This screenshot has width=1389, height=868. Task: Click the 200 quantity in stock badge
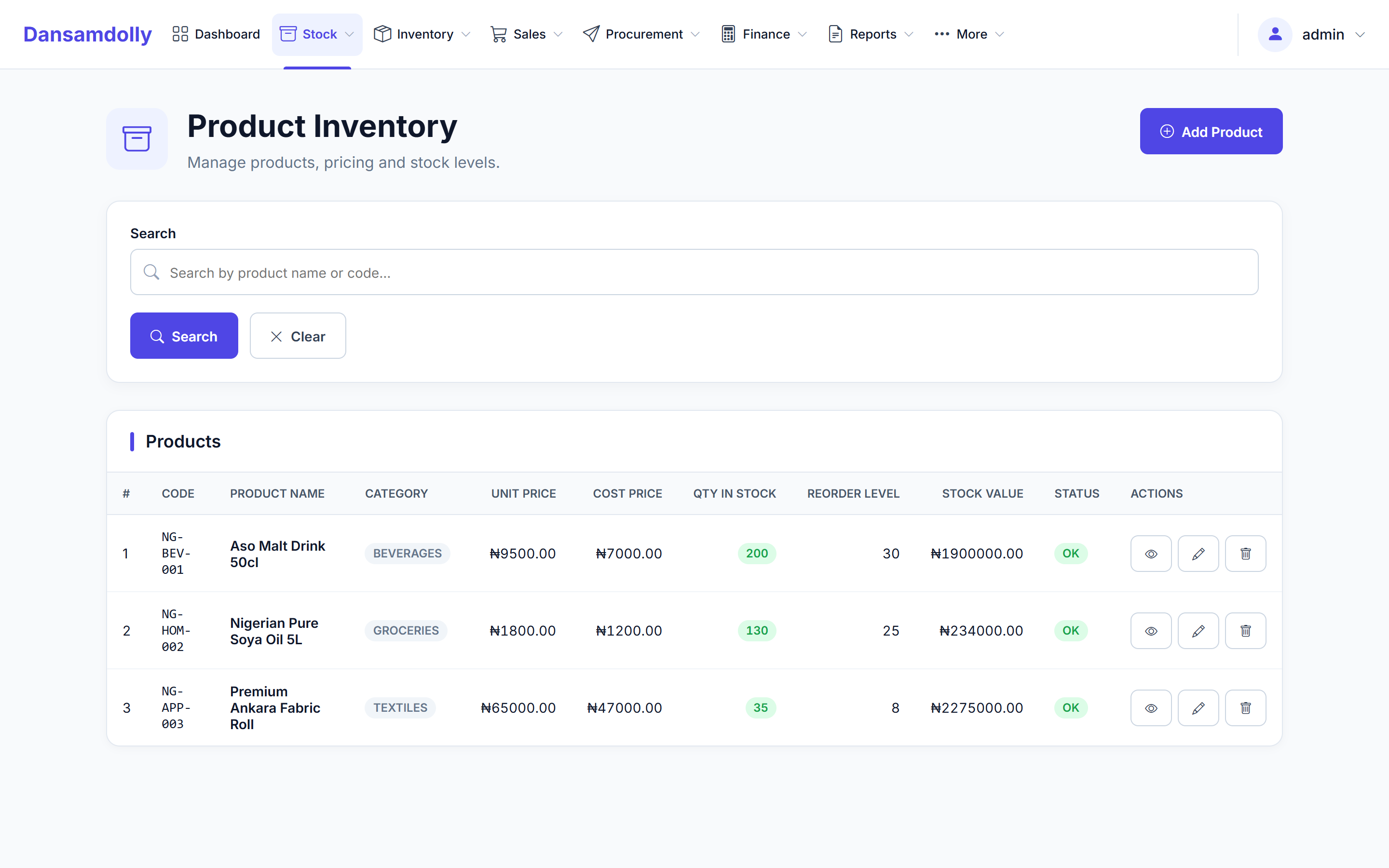[757, 554]
